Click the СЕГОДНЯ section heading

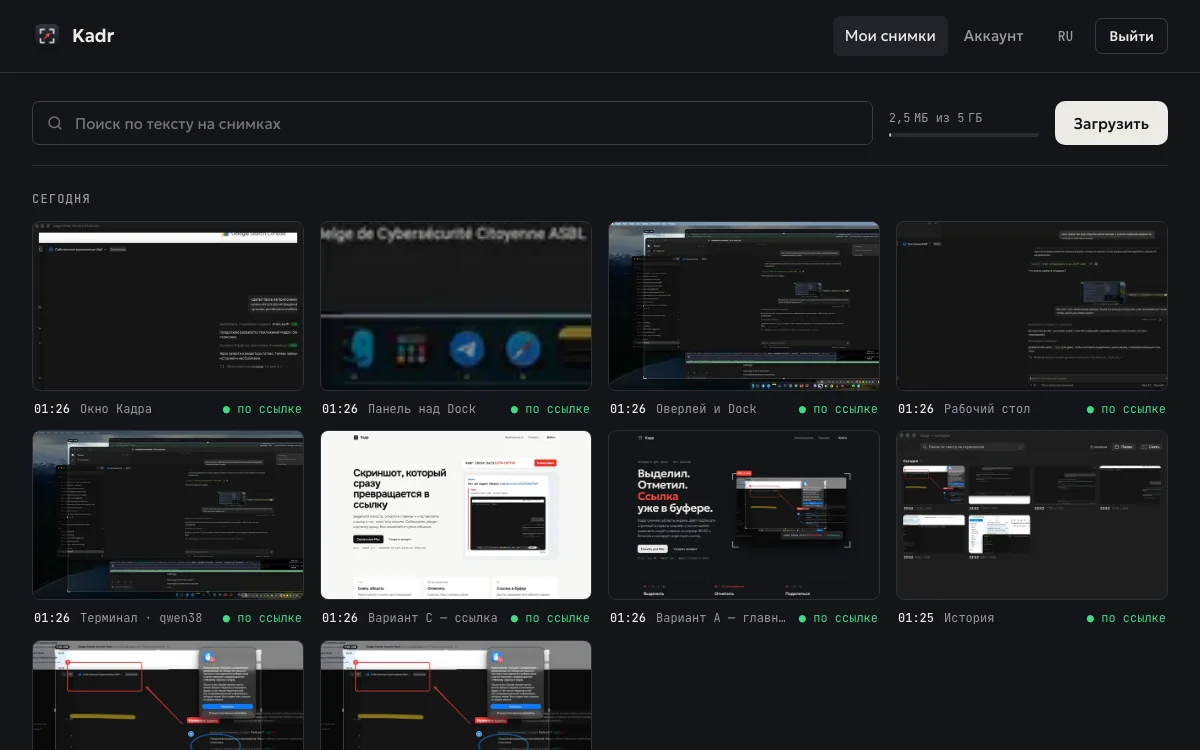coord(61,199)
